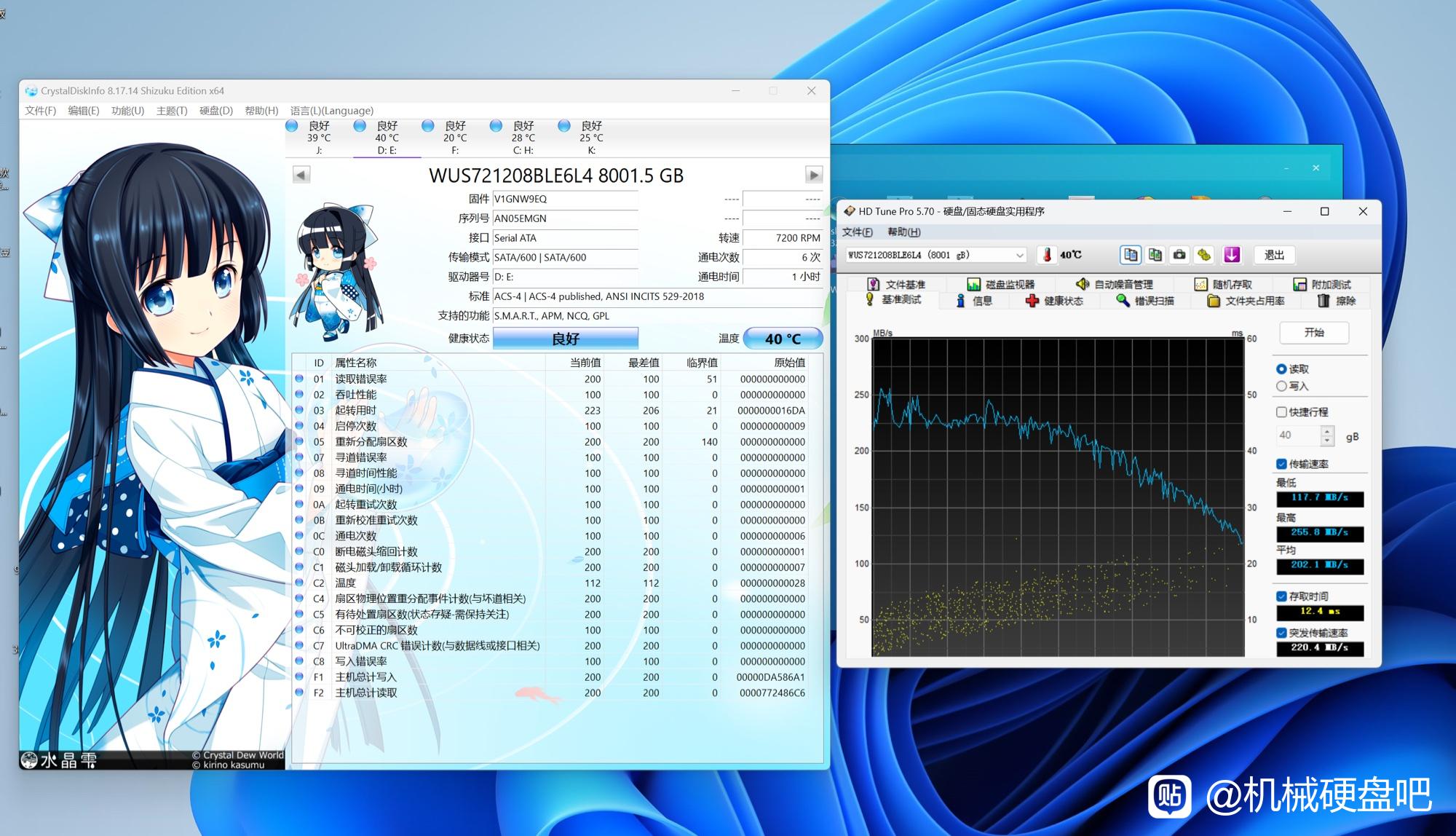Toggle the 传输速率 checkbox
Screen dimensions: 1456x836
coord(1281,464)
